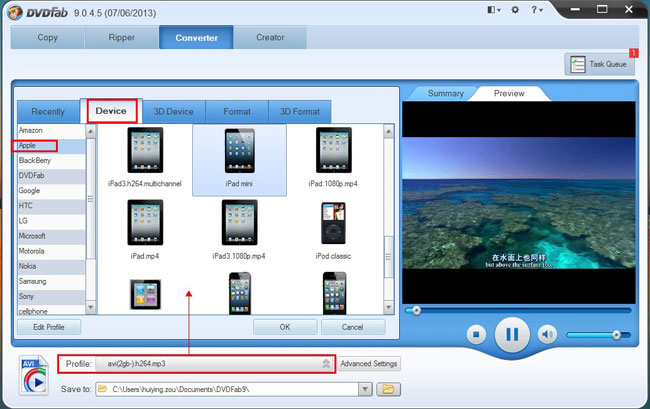This screenshot has height=409, width=650.
Task: Mute the preview audio
Action: 547,334
